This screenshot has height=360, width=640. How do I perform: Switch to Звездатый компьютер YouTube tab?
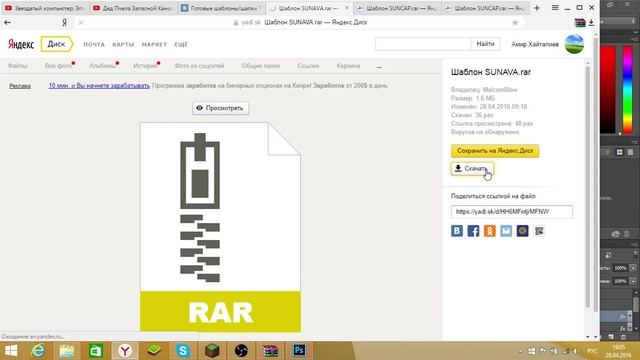pos(45,8)
